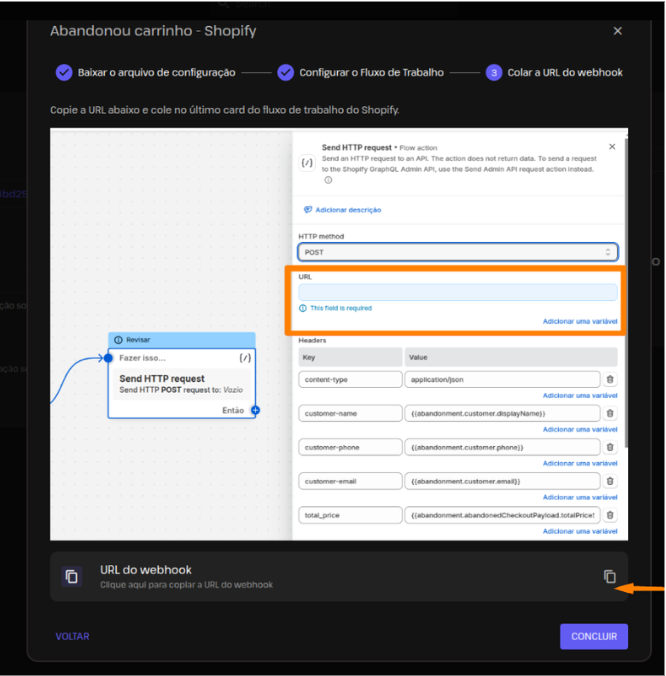Click the content-type key field
This screenshot has height=676, width=666.
[350, 379]
